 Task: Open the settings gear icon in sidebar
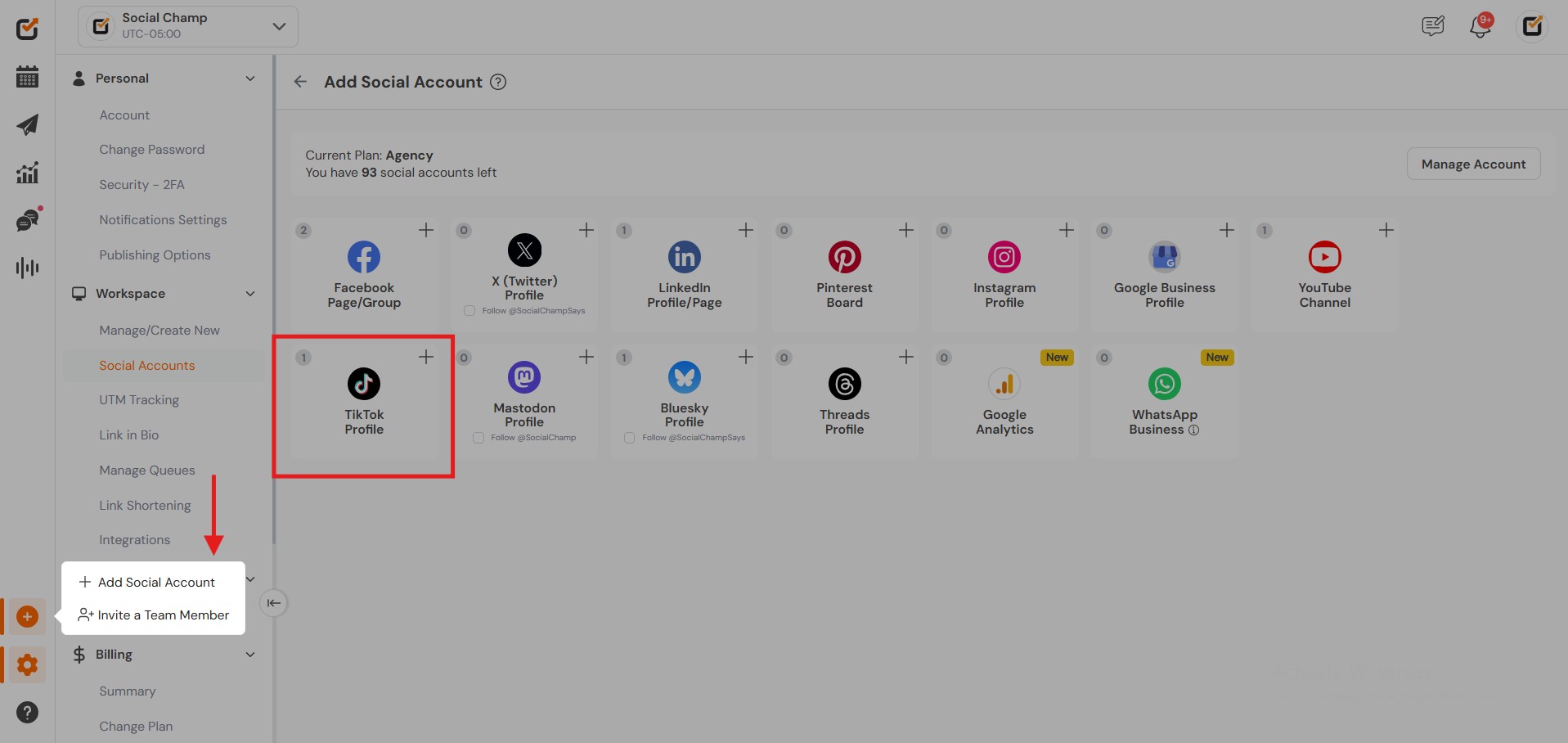[27, 664]
